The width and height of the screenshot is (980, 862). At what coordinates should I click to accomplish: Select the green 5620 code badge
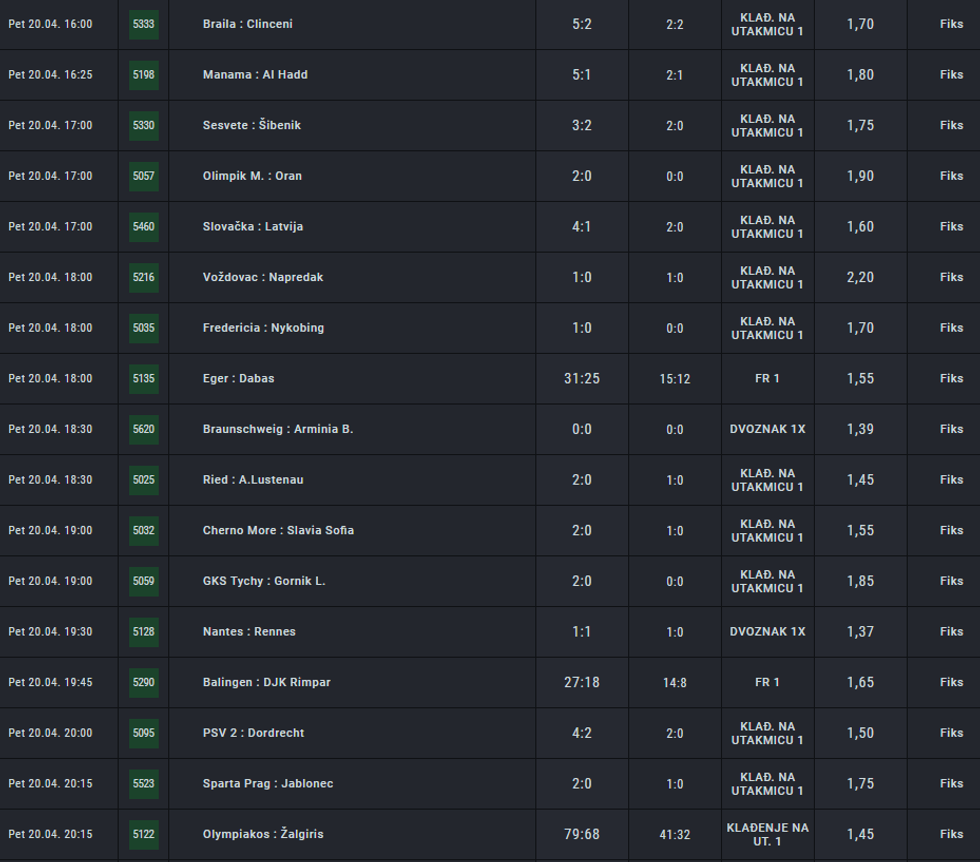coord(144,429)
